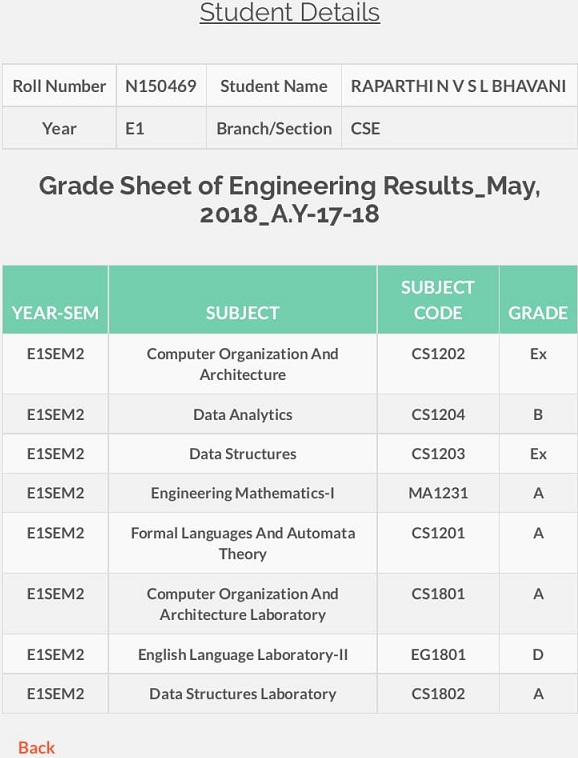Viewport: 578px width, 758px height.
Task: Click the grade D for English Laboratory
Action: (538, 655)
